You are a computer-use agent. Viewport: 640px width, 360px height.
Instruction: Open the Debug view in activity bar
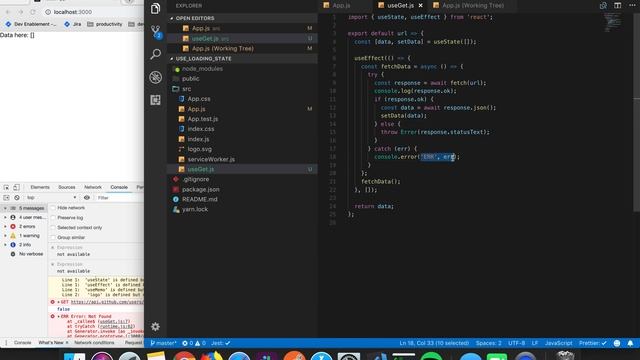point(155,77)
